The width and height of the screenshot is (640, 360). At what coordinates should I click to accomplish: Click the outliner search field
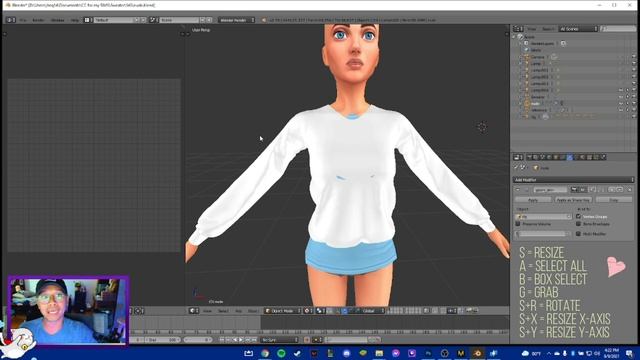(618, 29)
